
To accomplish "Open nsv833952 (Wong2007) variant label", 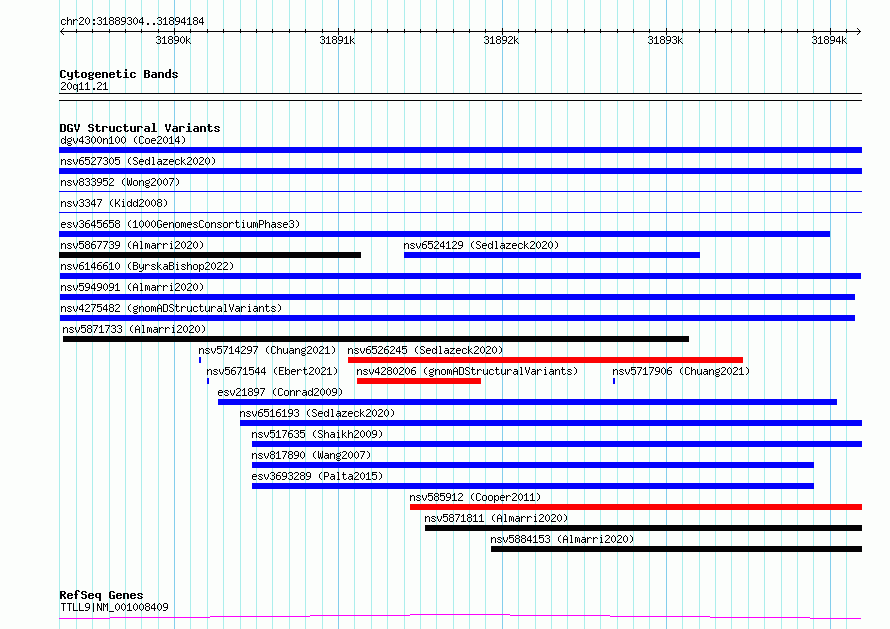I will coord(120,182).
